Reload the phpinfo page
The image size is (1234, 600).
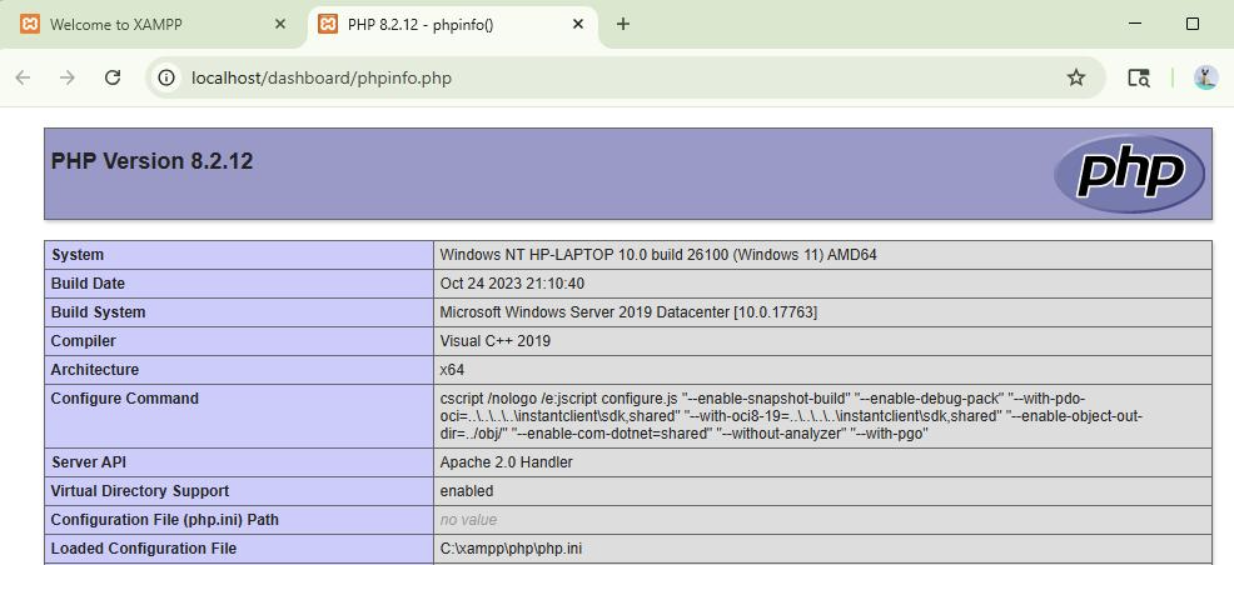pyautogui.click(x=112, y=78)
